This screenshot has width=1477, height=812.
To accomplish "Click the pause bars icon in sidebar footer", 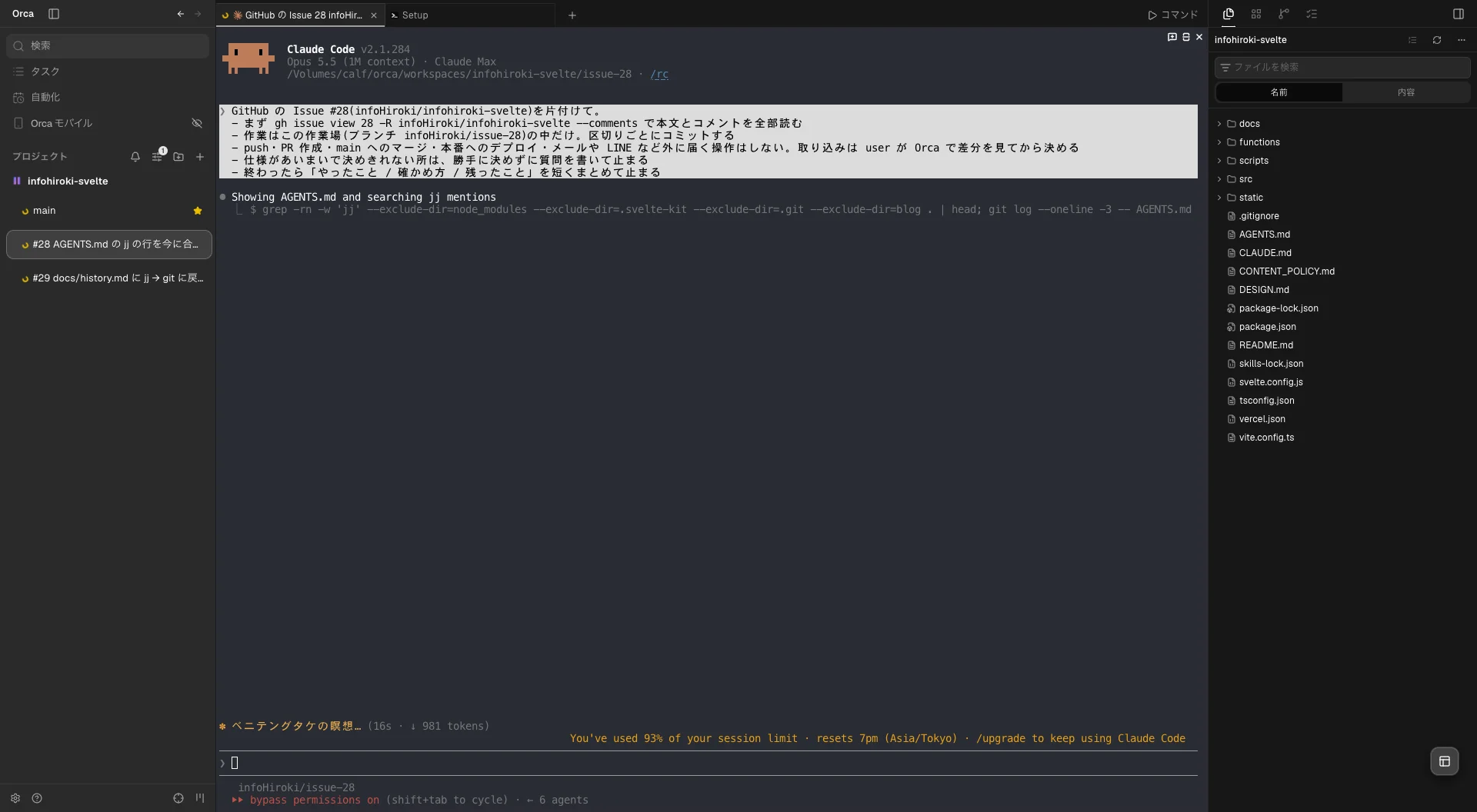I will pos(200,798).
